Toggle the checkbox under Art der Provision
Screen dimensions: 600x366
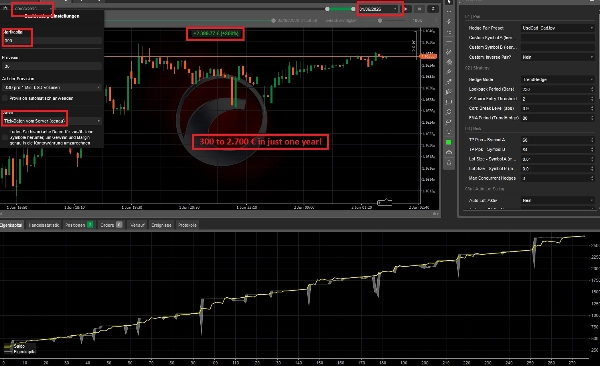click(x=5, y=98)
